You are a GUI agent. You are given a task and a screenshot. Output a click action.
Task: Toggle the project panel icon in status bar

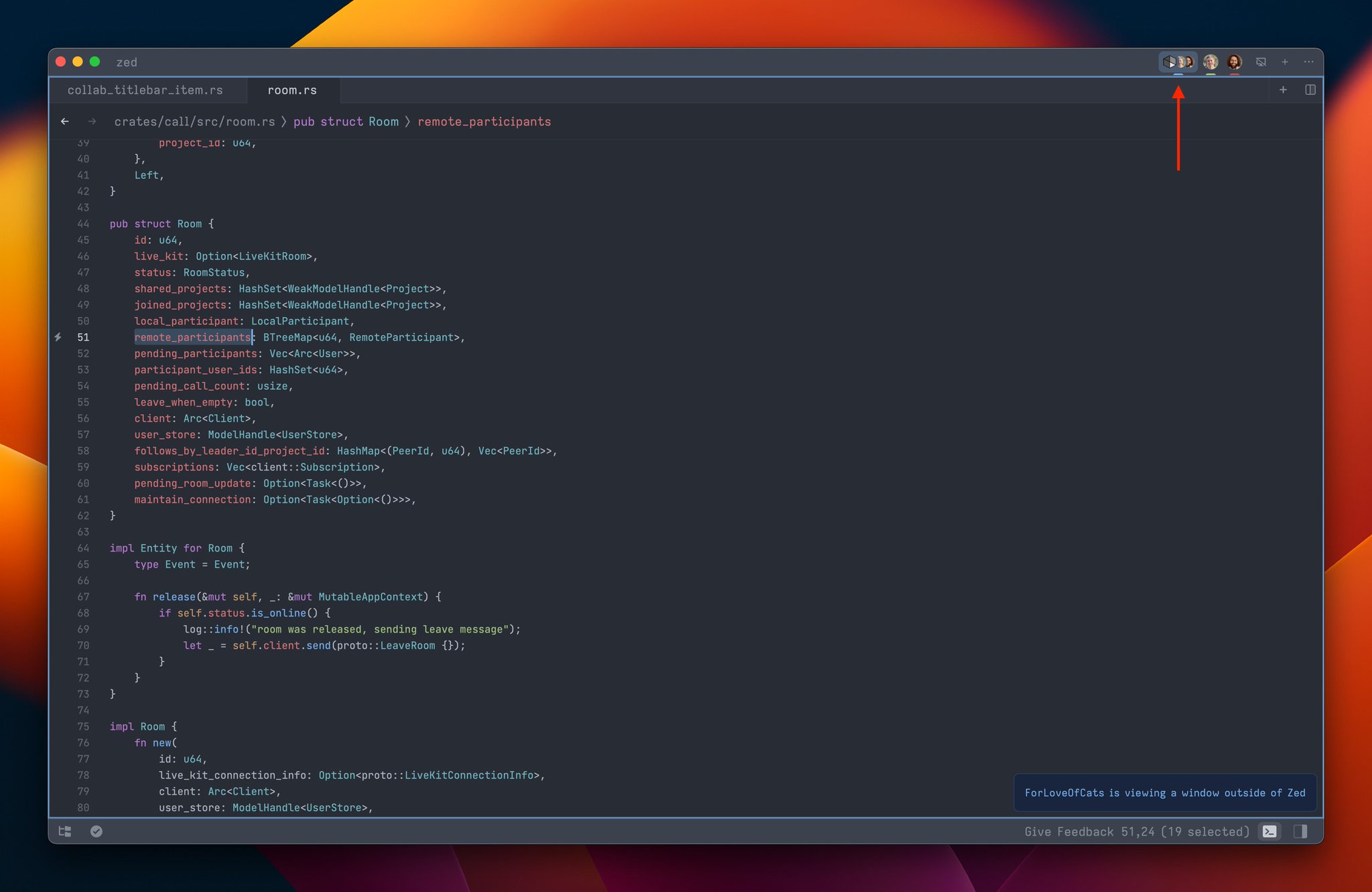(65, 831)
